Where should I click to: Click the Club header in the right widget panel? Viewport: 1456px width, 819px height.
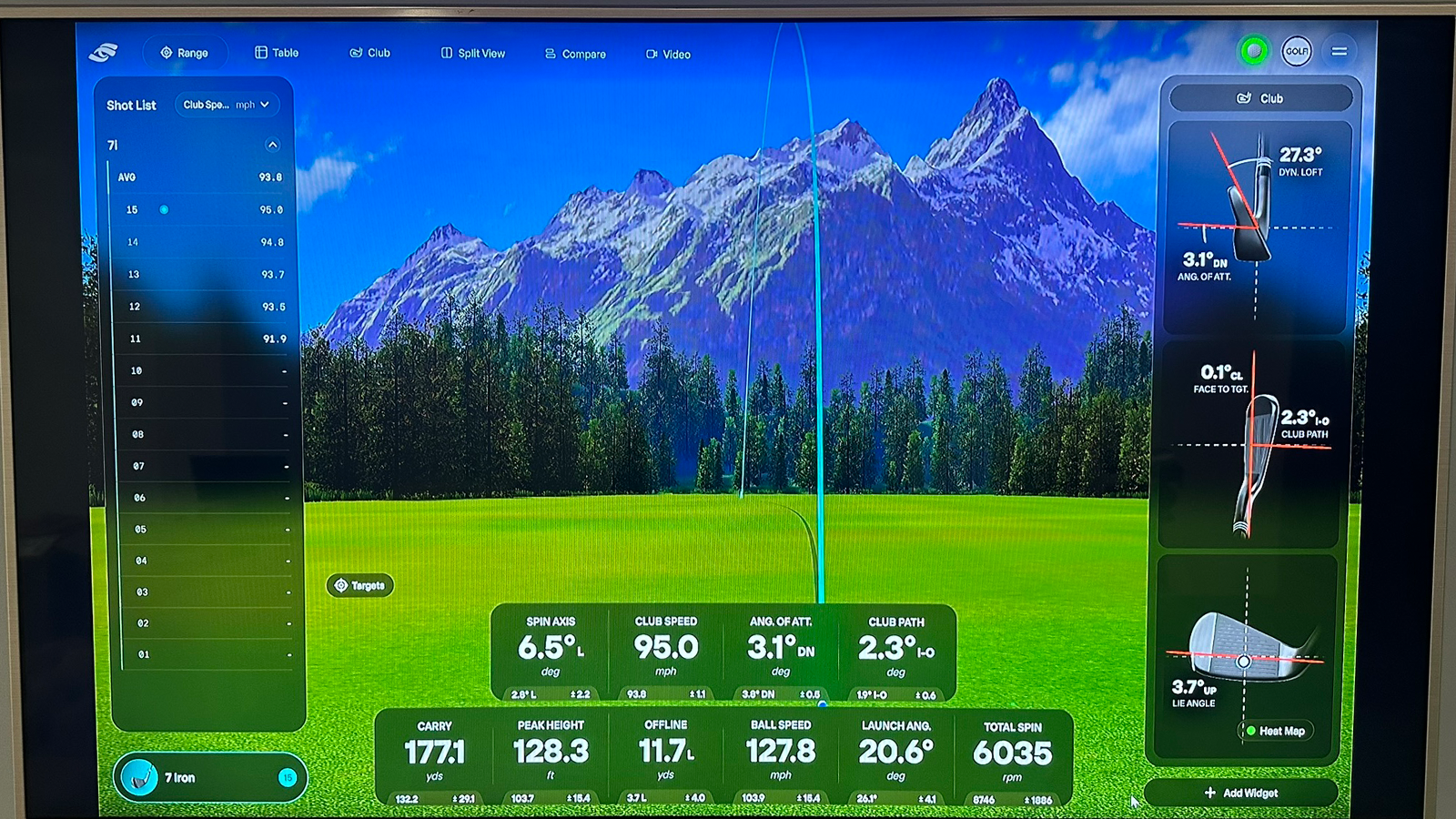click(1260, 98)
